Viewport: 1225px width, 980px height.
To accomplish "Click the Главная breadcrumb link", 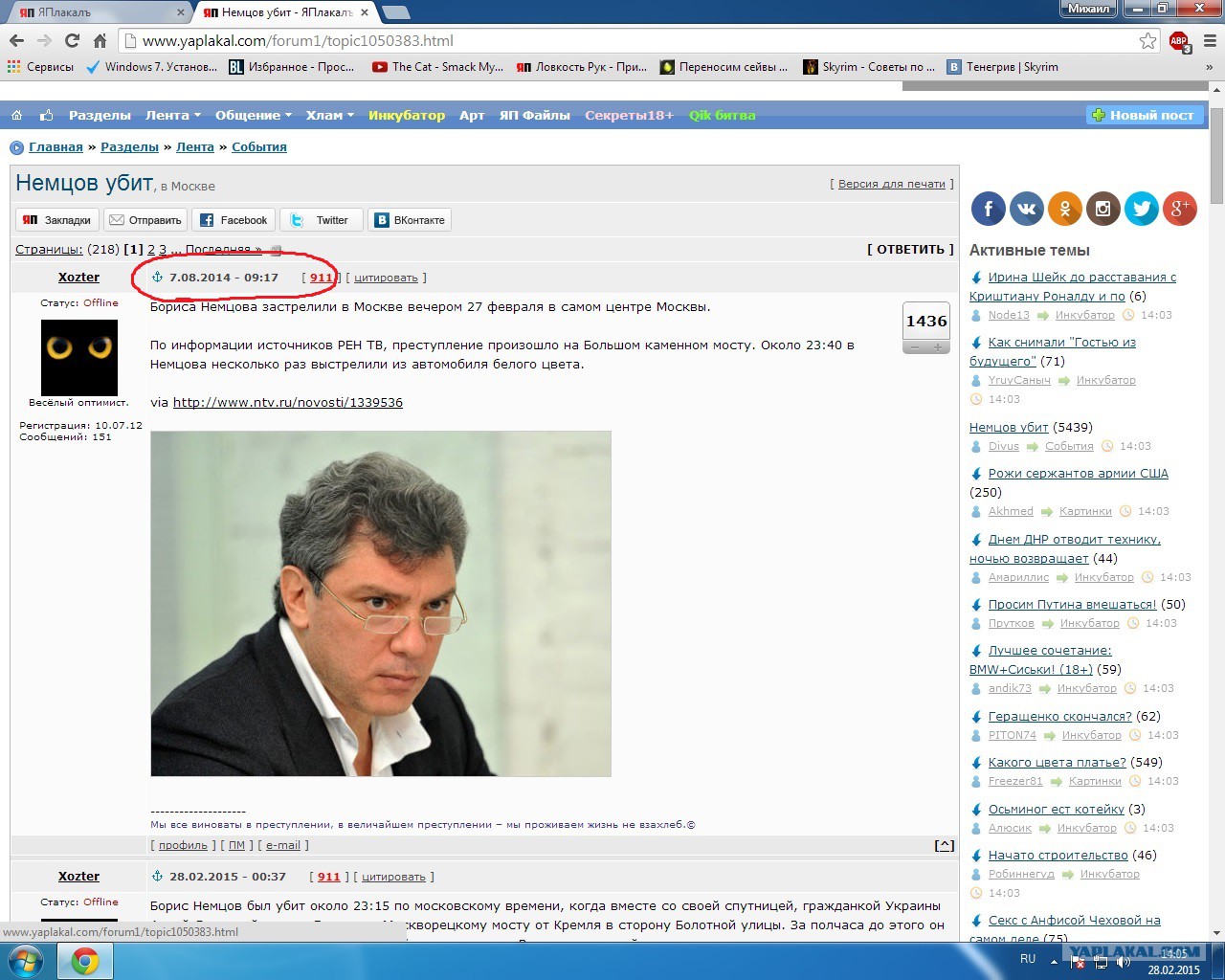I will [x=56, y=146].
